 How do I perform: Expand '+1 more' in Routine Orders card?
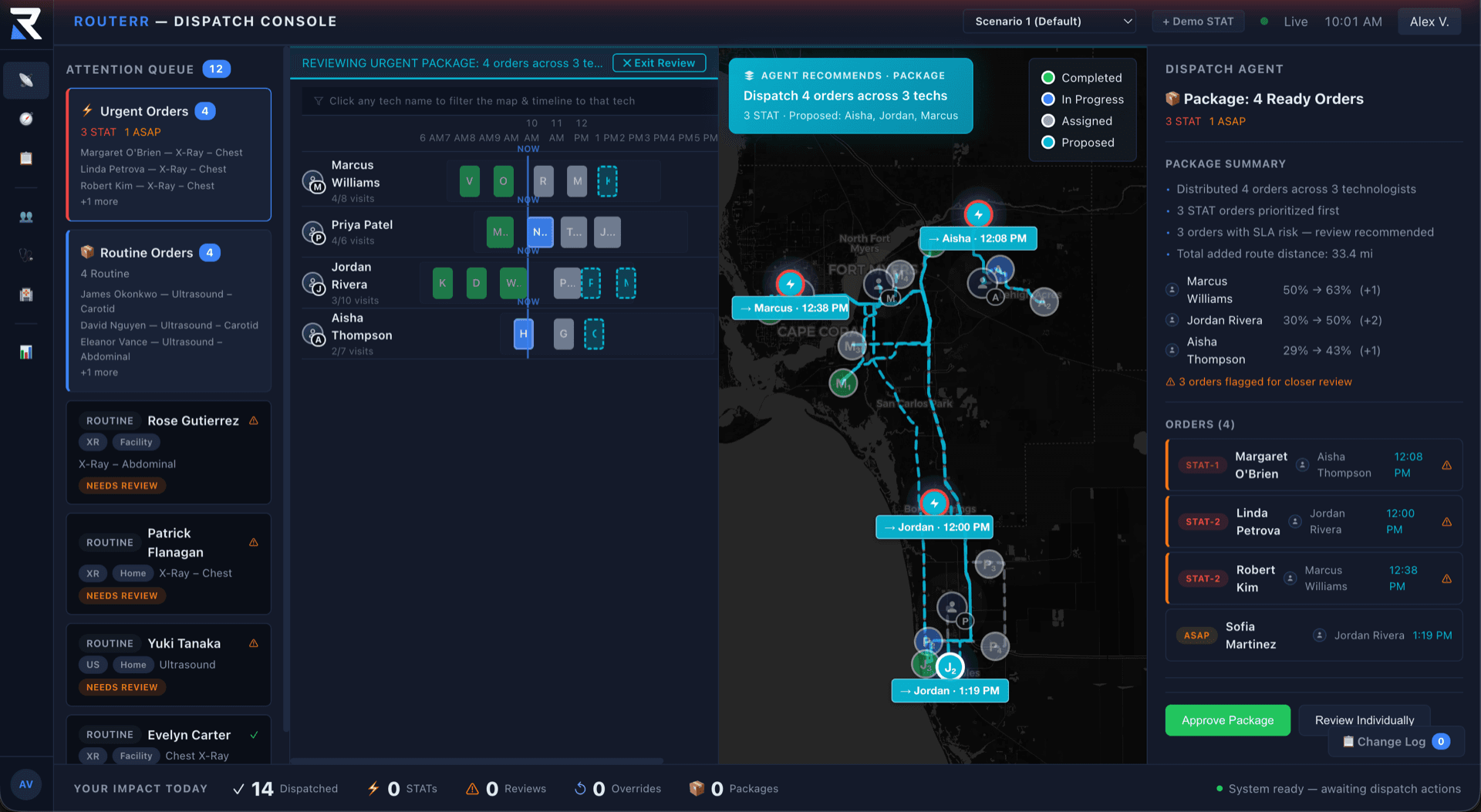(x=98, y=372)
